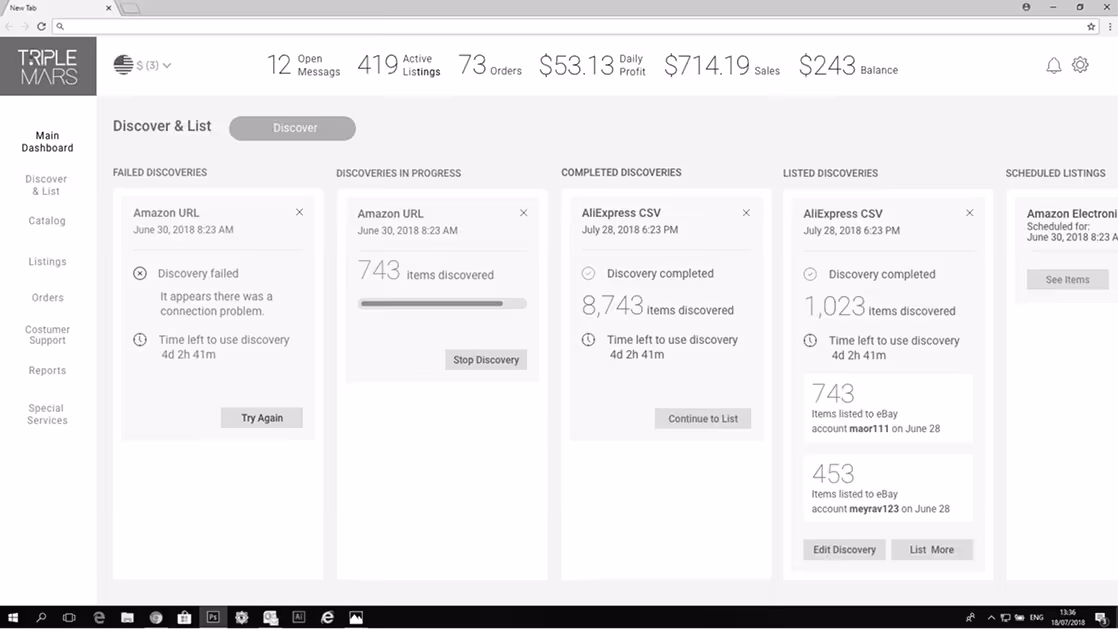Click the $714.19 Sales stat
This screenshot has height=629, width=1118.
point(722,65)
